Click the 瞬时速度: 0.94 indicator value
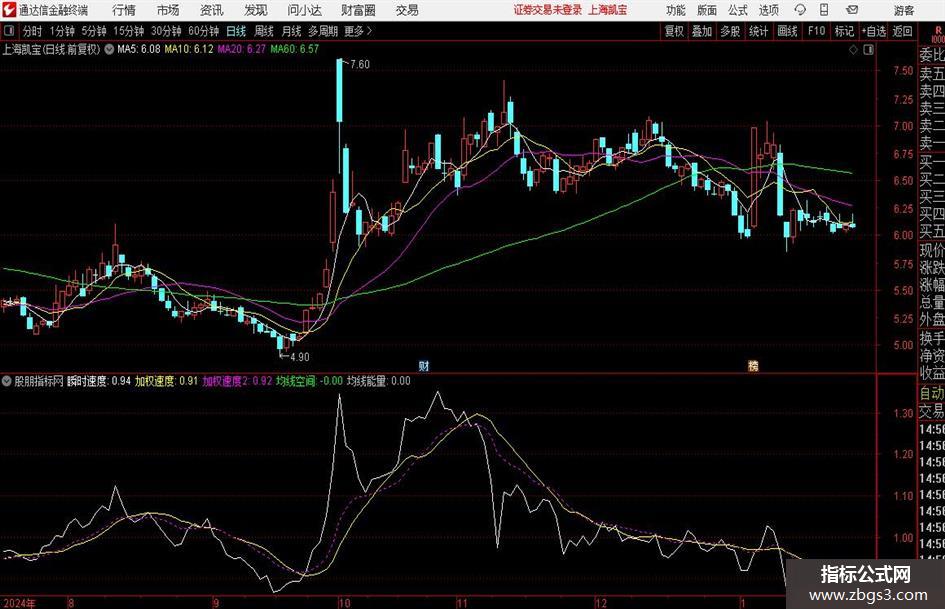Screen dimensions: 945x609 [x=99, y=381]
